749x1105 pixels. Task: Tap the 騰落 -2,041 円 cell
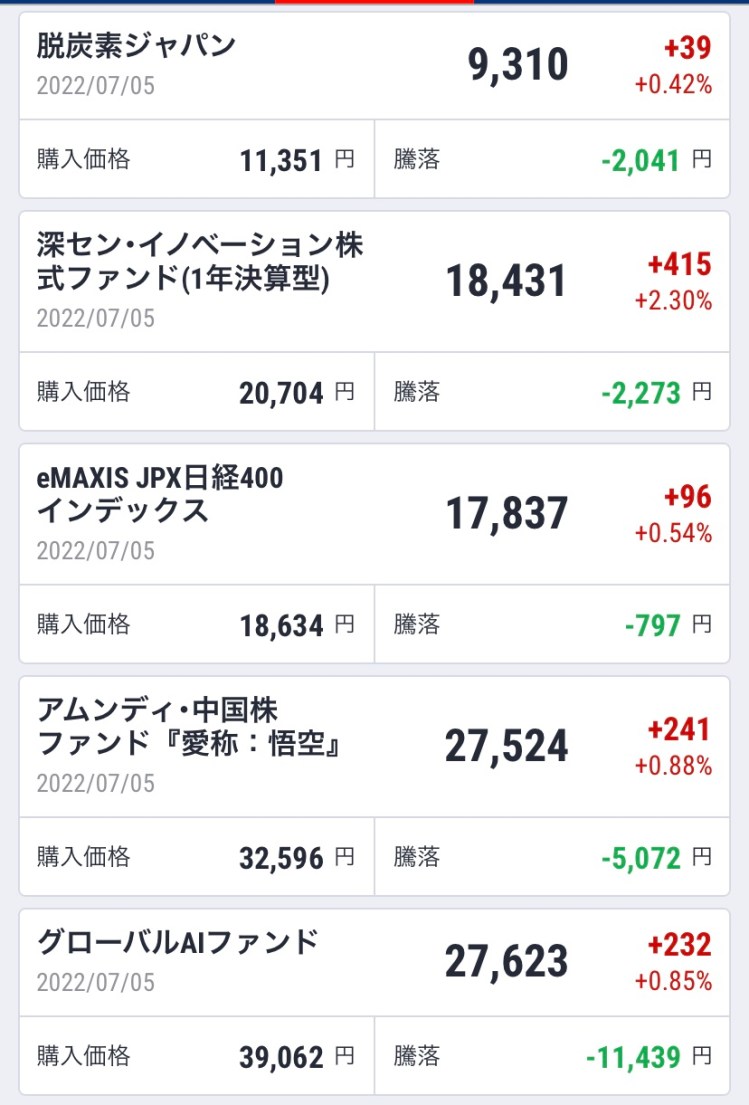click(x=552, y=160)
